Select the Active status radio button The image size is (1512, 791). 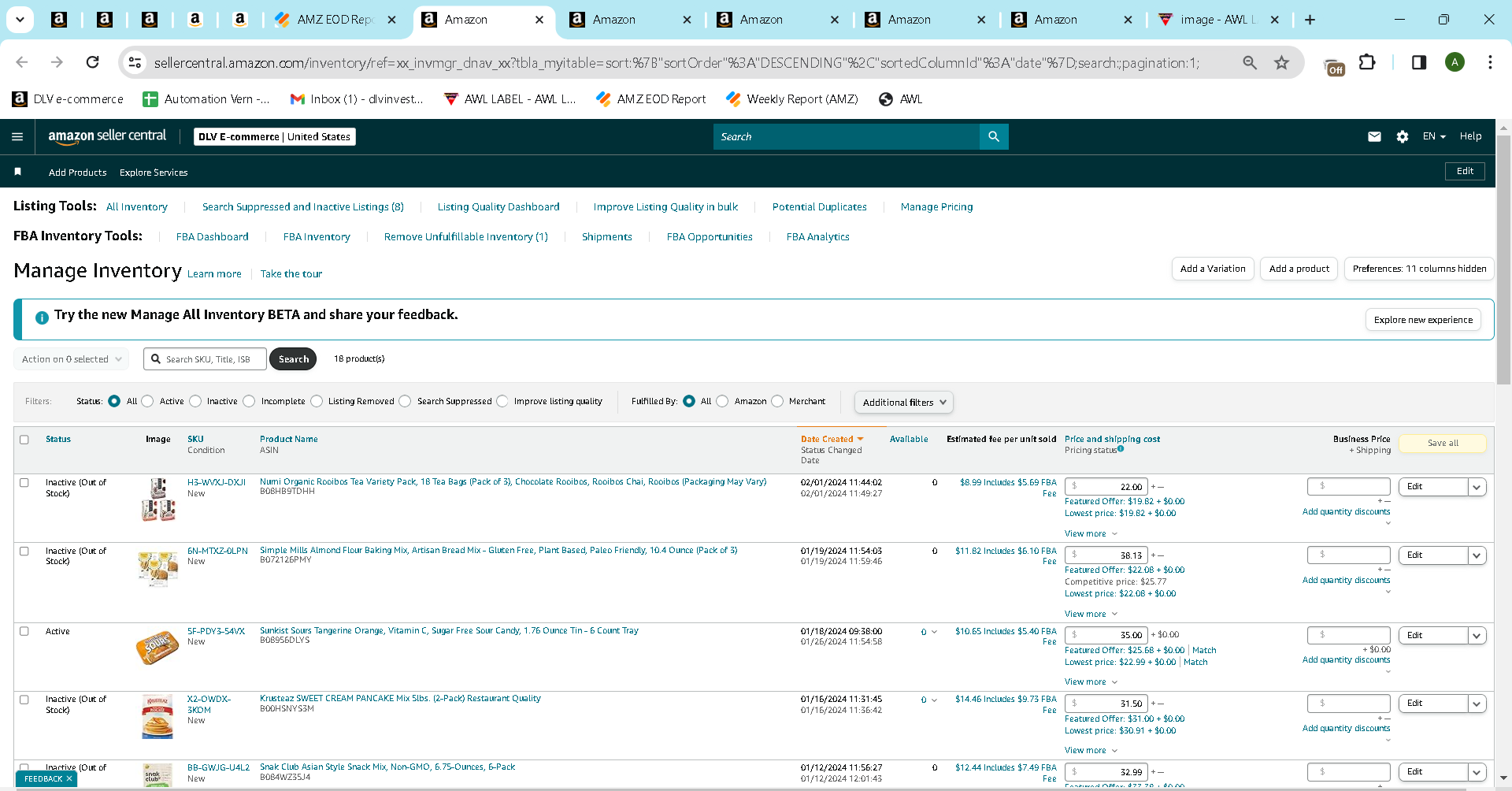(147, 401)
